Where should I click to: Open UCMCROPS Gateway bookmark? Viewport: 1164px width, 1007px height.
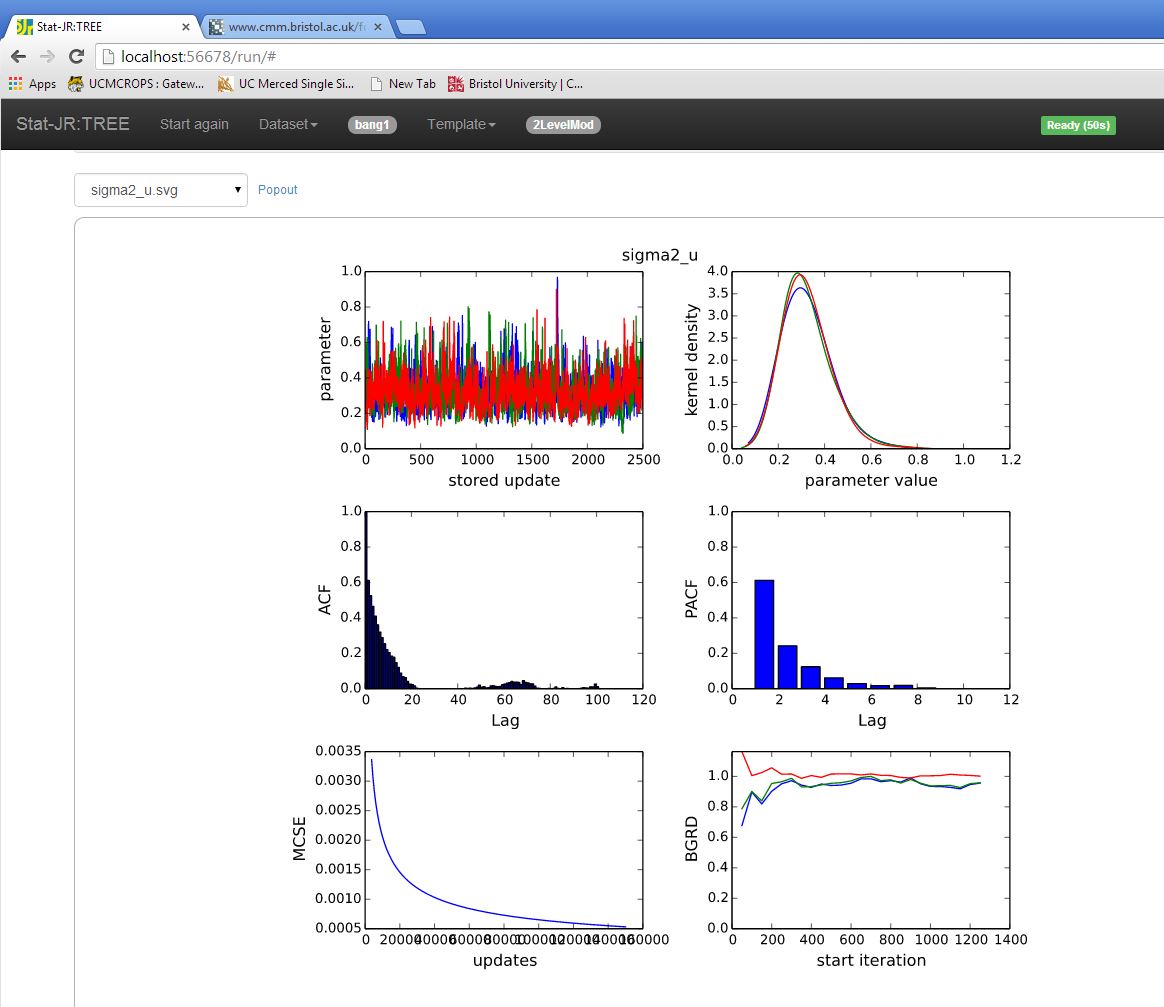[136, 84]
